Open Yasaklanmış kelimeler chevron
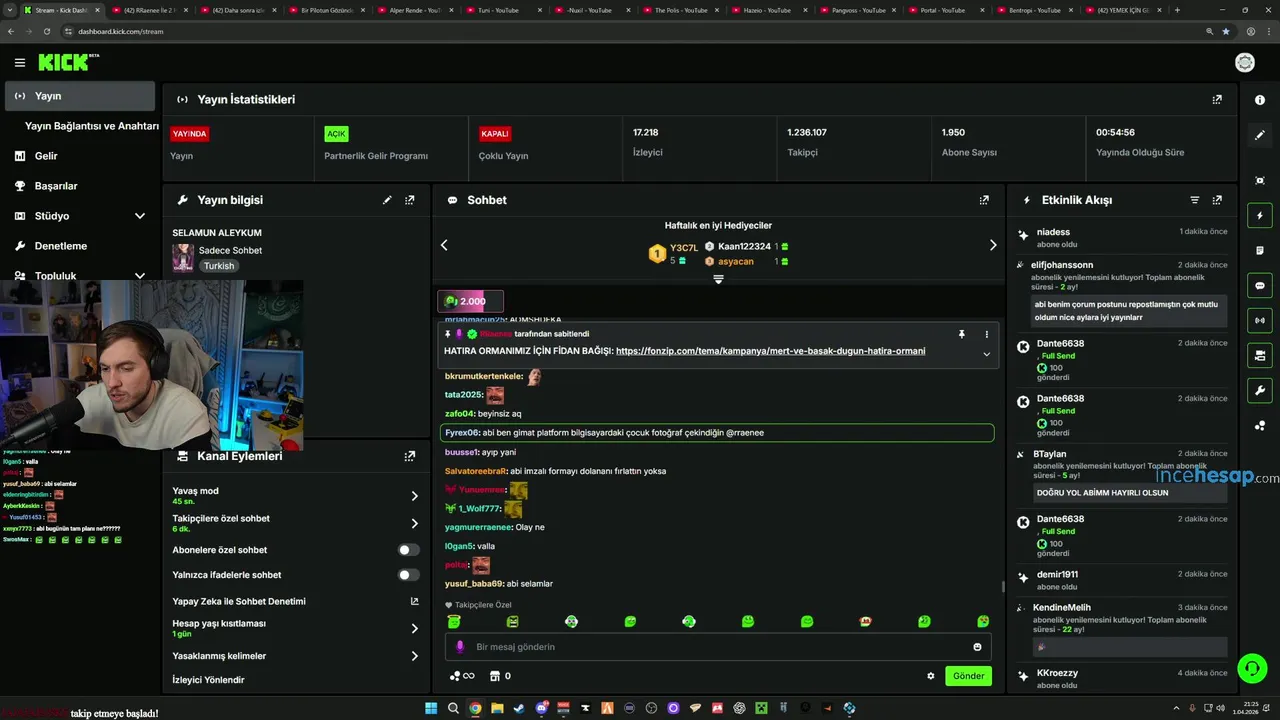 click(414, 656)
